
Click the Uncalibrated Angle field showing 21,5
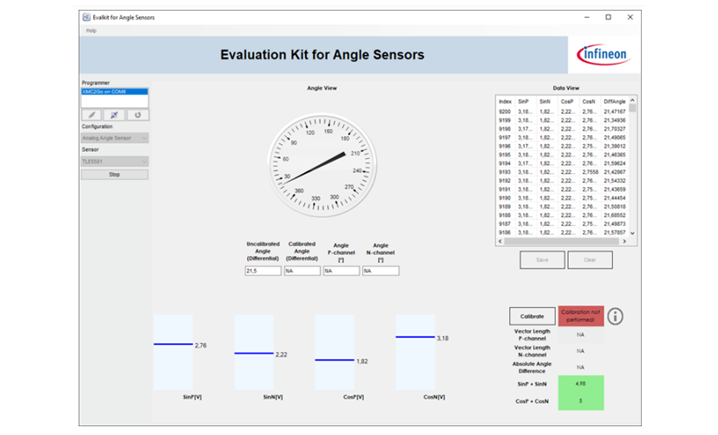tap(262, 271)
